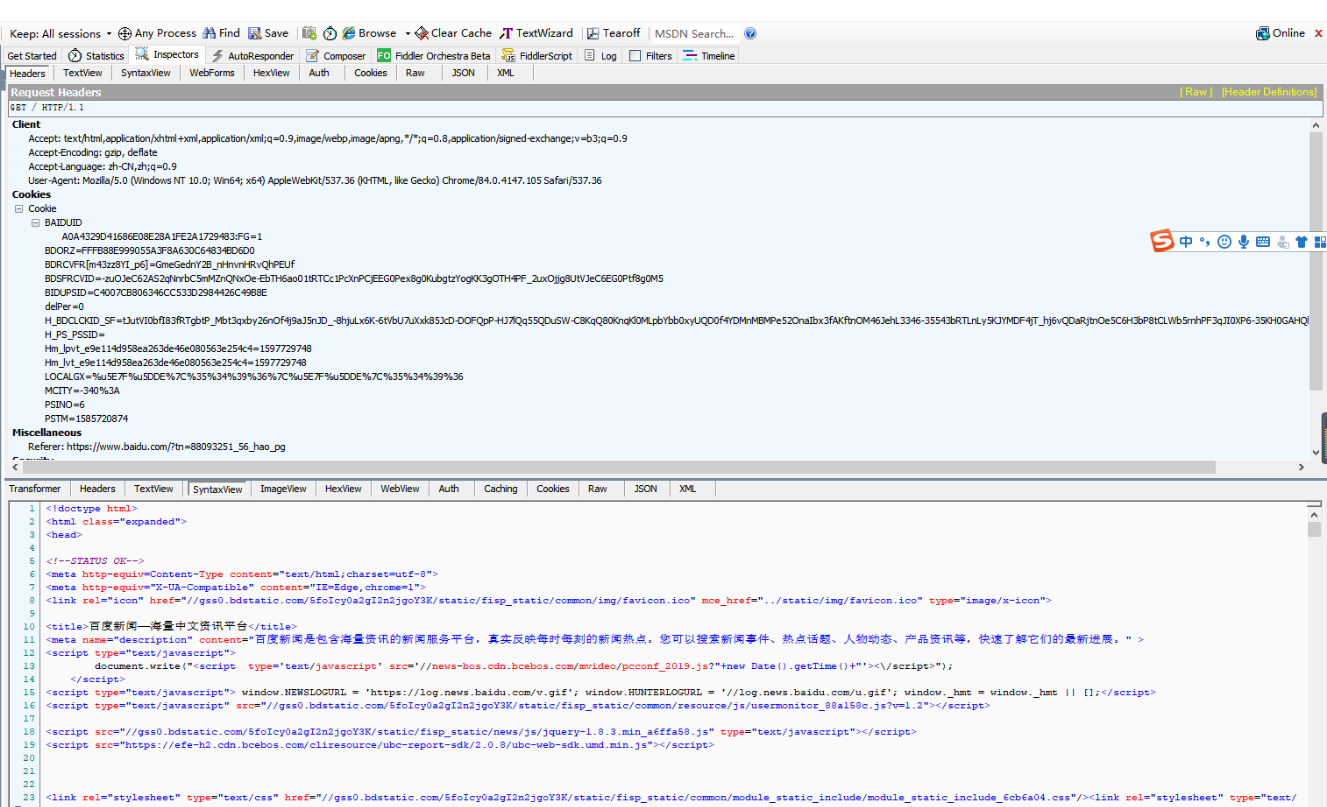Open the TextWizard tool

click(x=537, y=34)
